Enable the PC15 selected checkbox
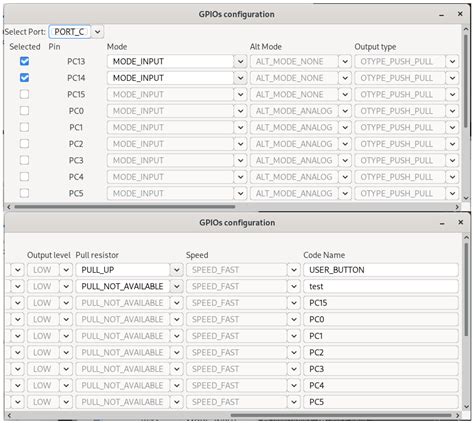 tap(24, 94)
